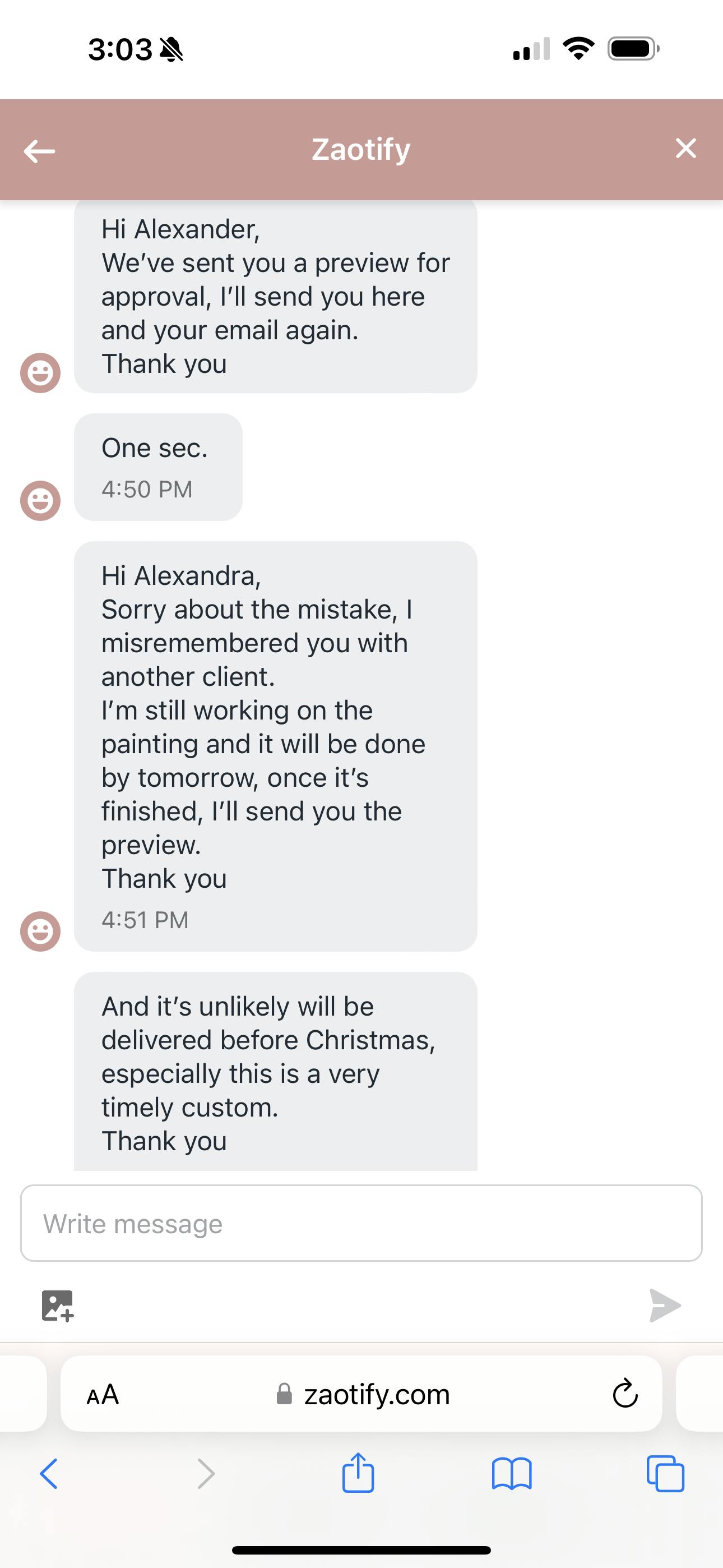Close the Zaotify chat window
This screenshot has width=723, height=1568.
(685, 149)
